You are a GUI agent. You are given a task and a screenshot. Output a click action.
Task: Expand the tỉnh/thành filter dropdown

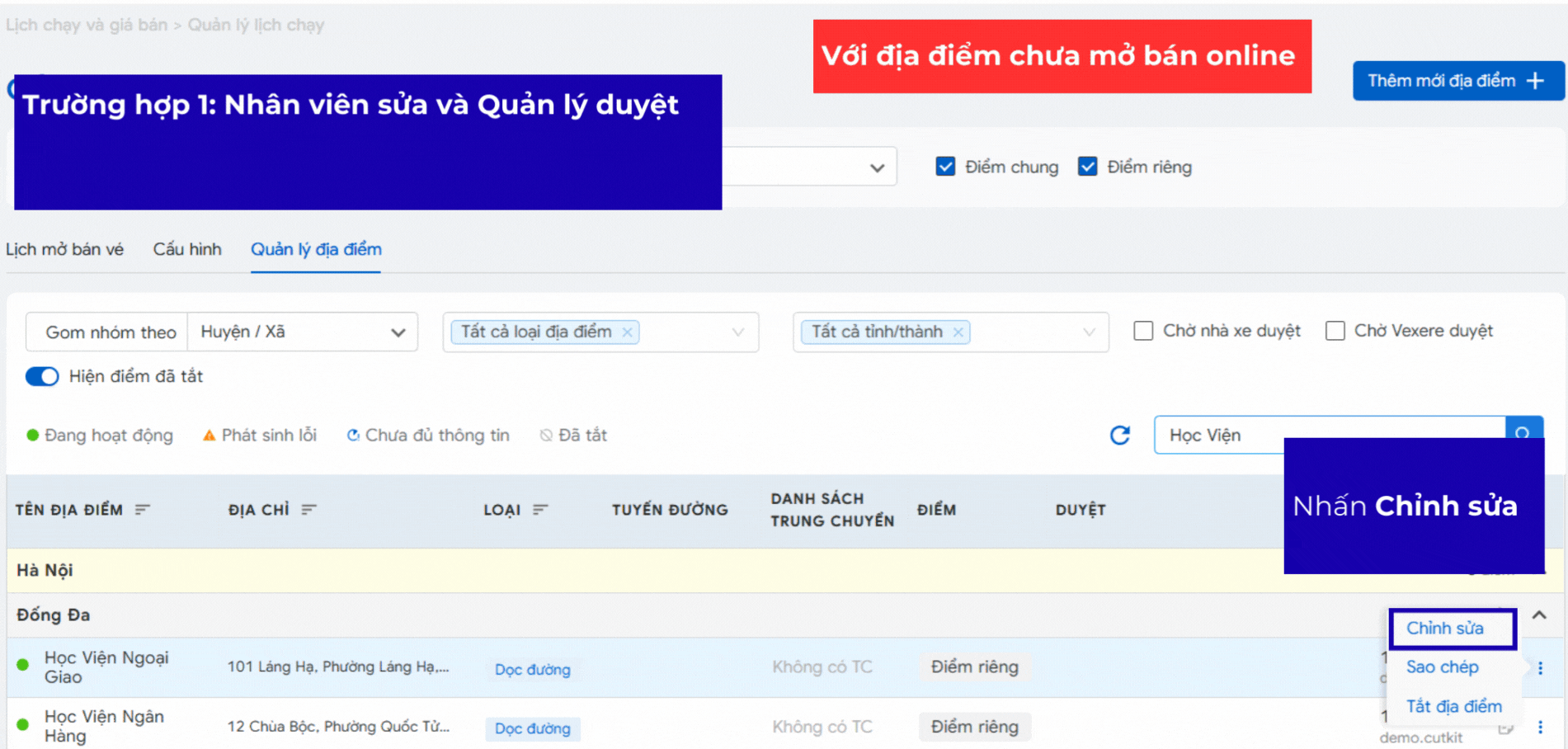(1089, 332)
